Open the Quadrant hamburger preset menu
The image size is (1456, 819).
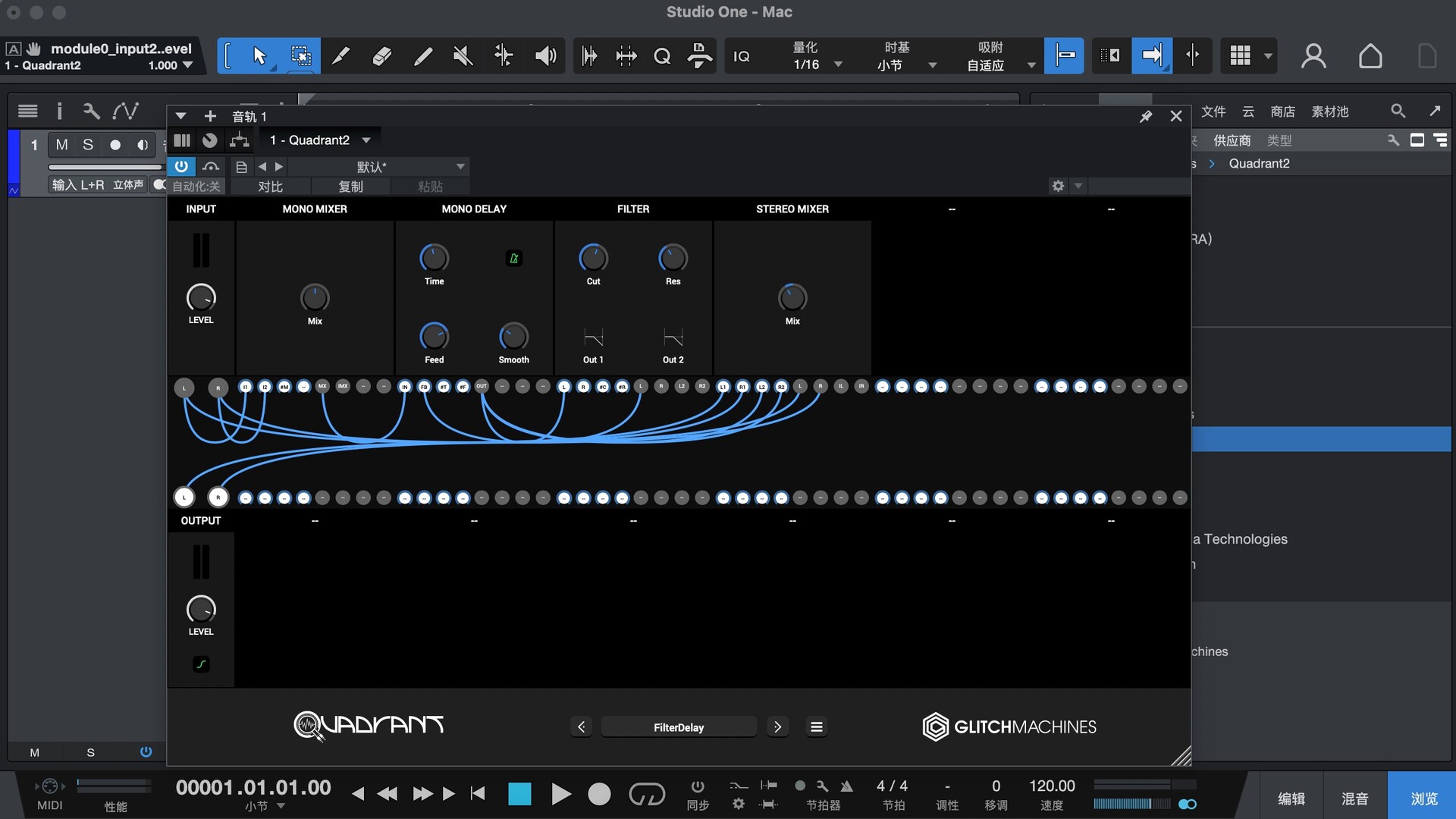(x=816, y=726)
